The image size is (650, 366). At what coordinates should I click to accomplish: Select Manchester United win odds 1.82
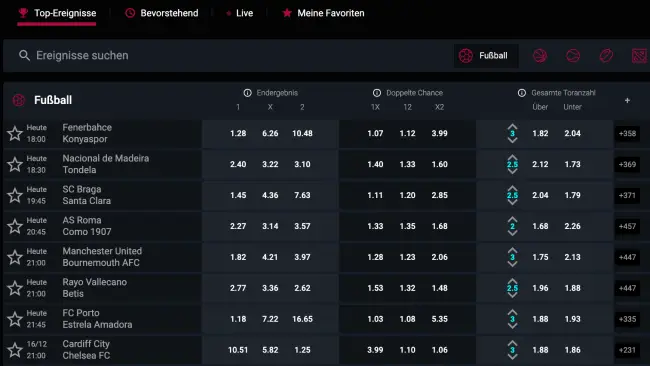(x=238, y=257)
